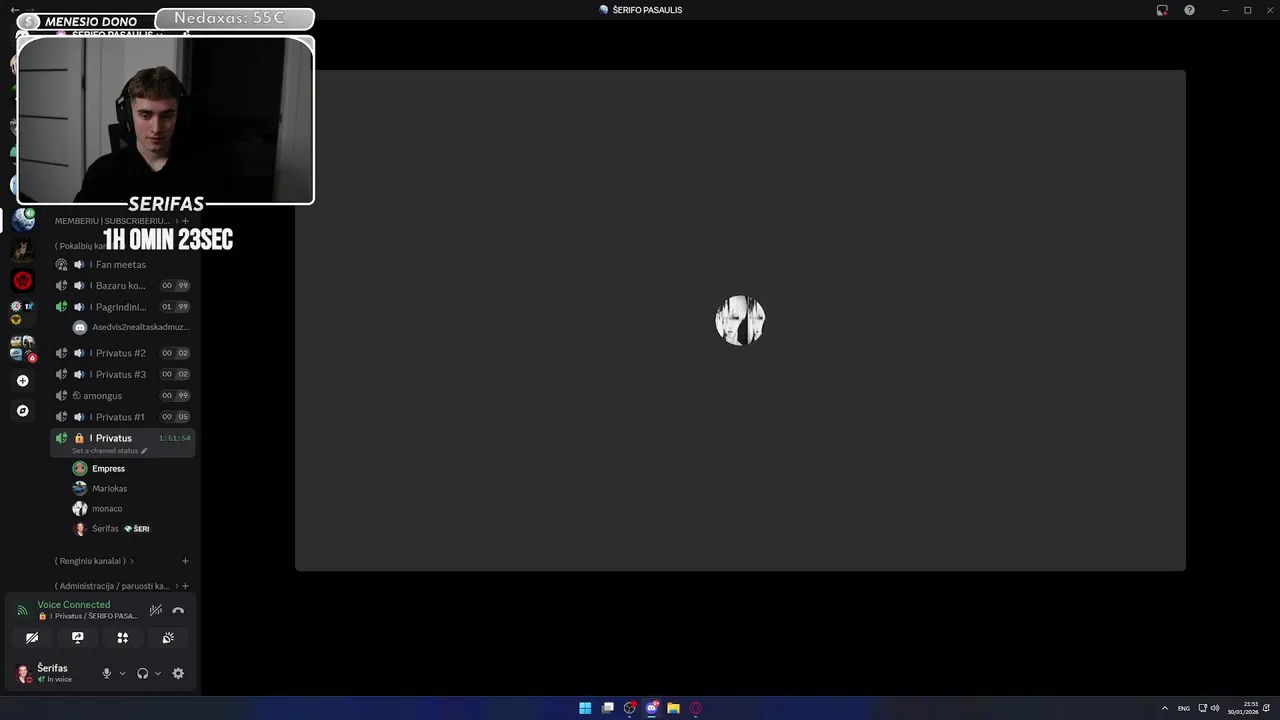Open the red emblem server icon

click(x=22, y=281)
